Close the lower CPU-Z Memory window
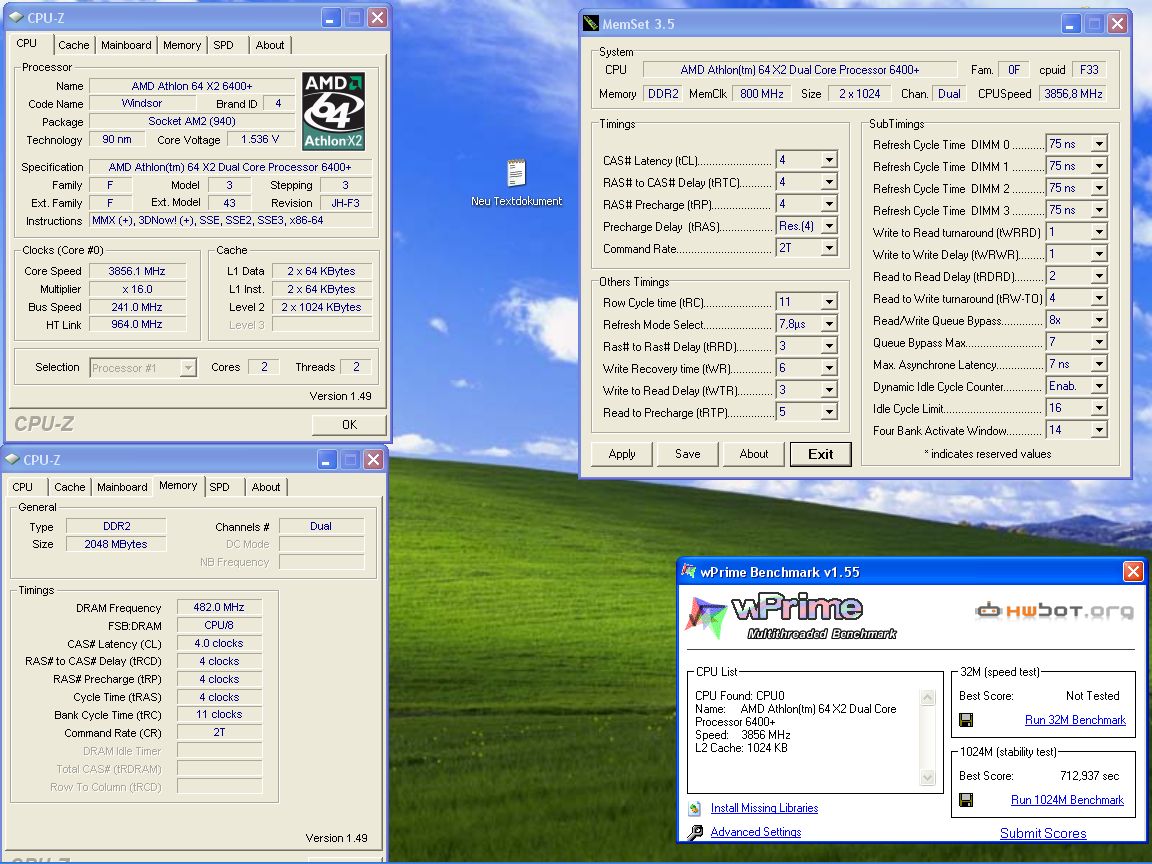Viewport: 1152px width, 864px height. [373, 460]
